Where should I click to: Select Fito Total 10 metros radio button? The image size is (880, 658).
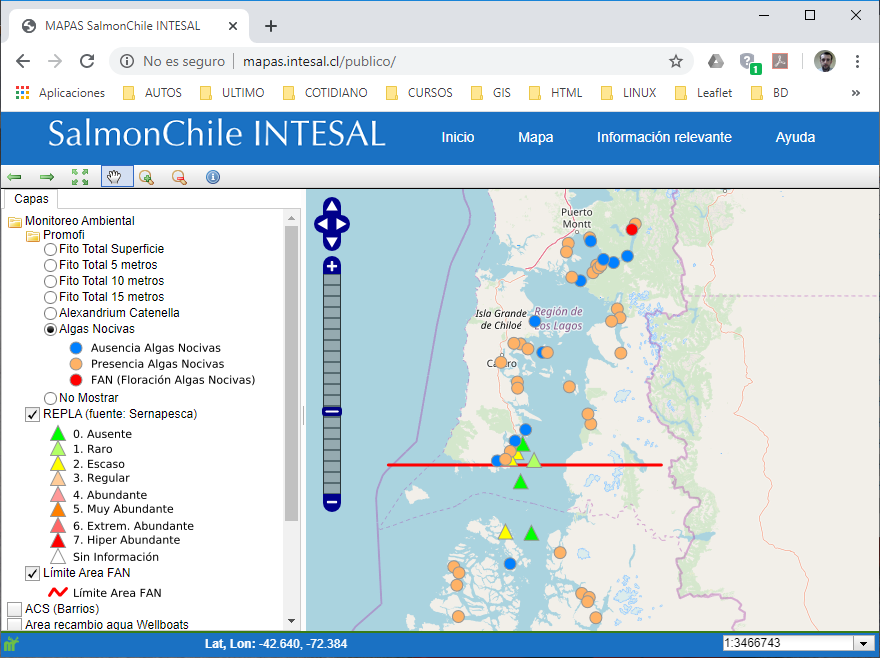point(51,281)
